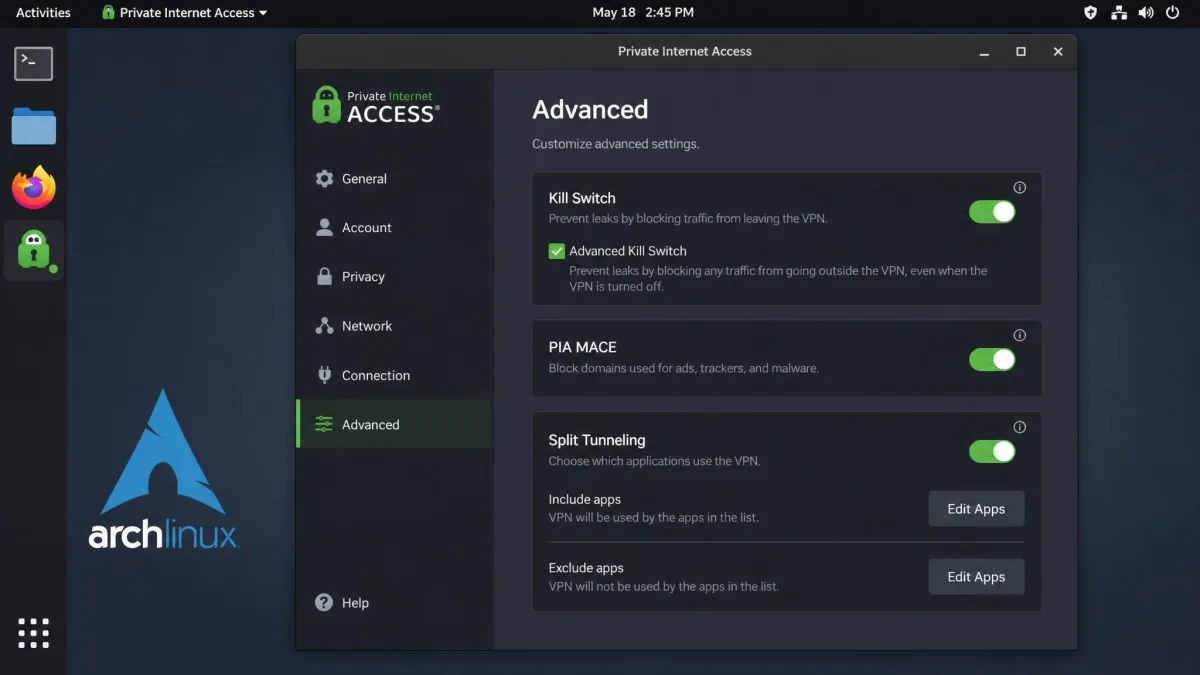This screenshot has width=1200, height=675.
Task: Click the 'Kill Switch' heading
Action: [582, 198]
